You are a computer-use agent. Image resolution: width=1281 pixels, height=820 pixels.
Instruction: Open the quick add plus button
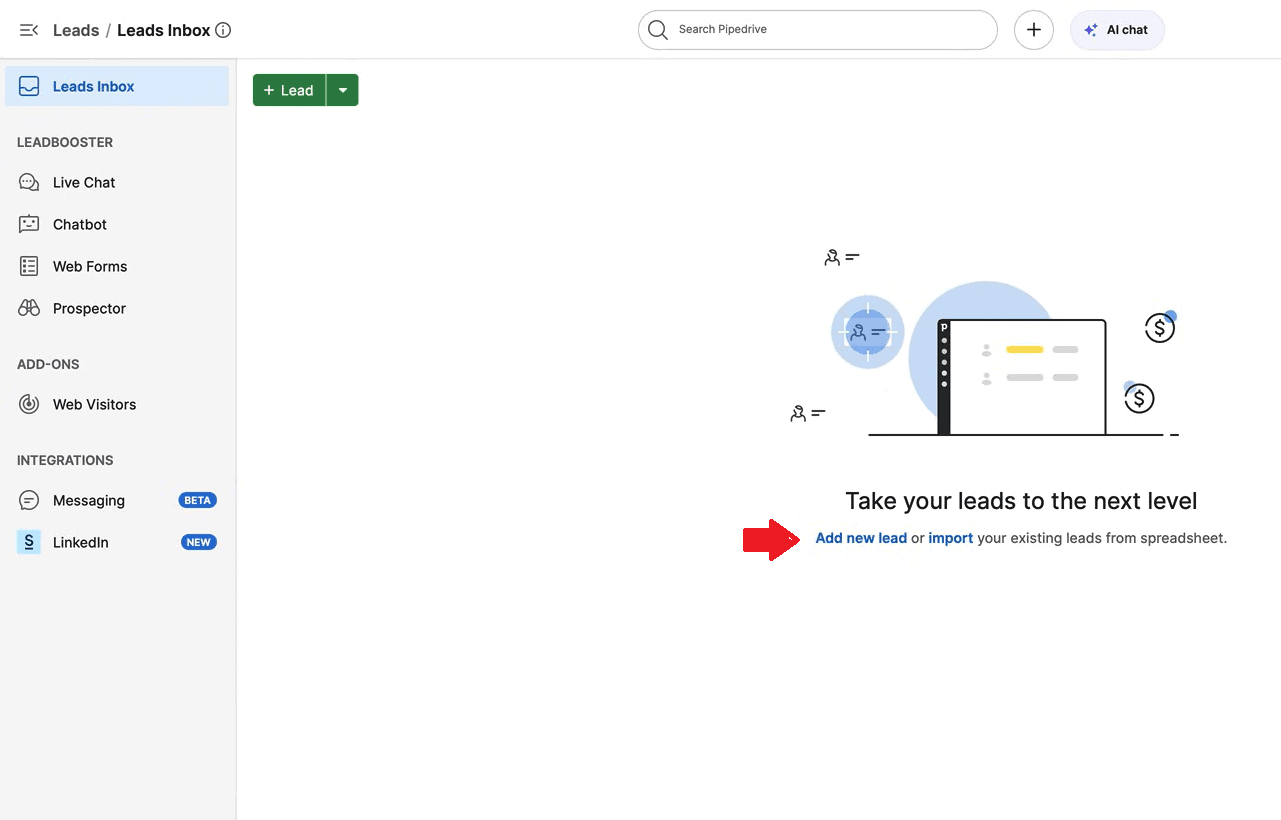[1033, 30]
